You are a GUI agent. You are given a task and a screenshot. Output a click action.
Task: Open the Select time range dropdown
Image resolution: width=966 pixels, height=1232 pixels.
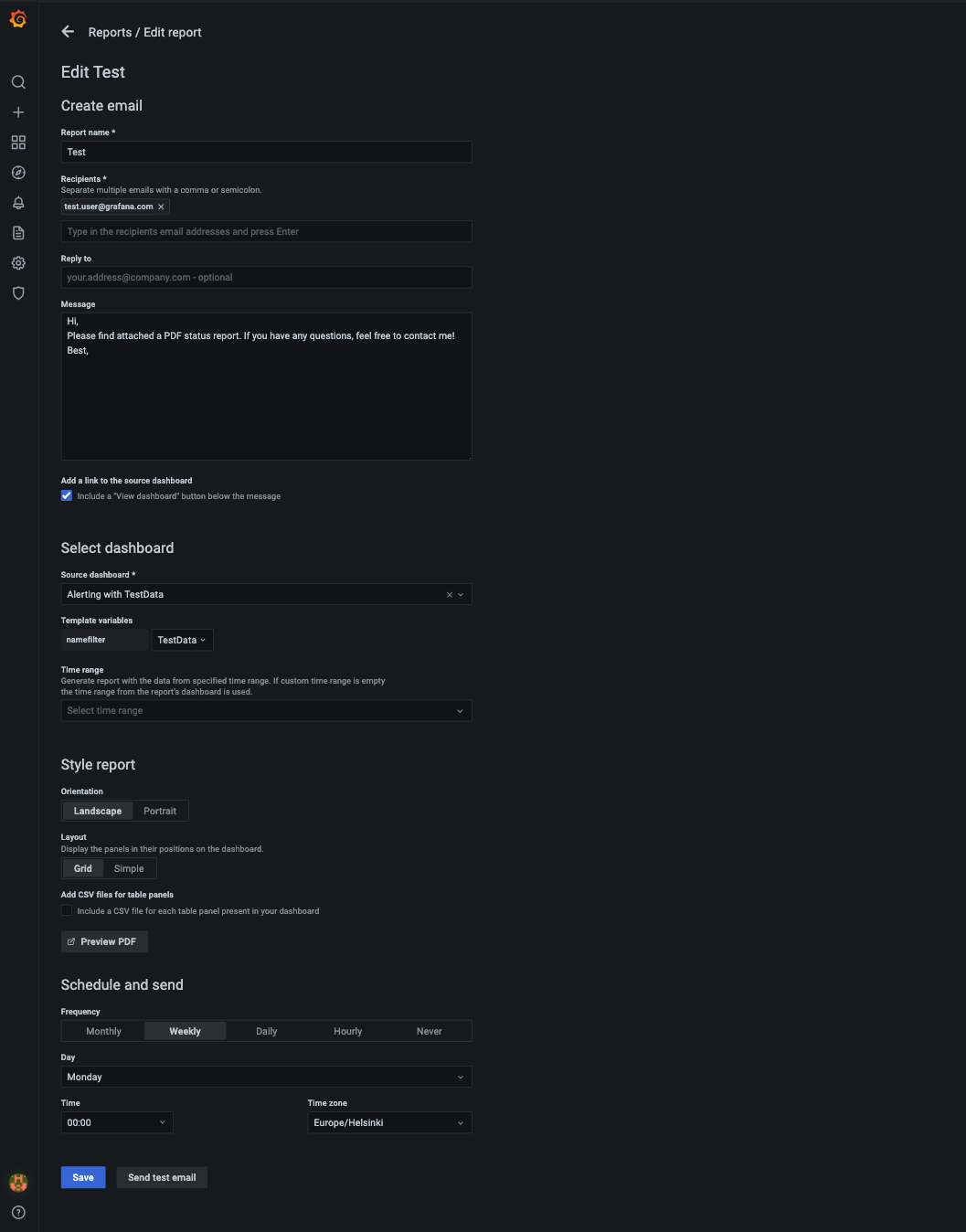(x=266, y=711)
